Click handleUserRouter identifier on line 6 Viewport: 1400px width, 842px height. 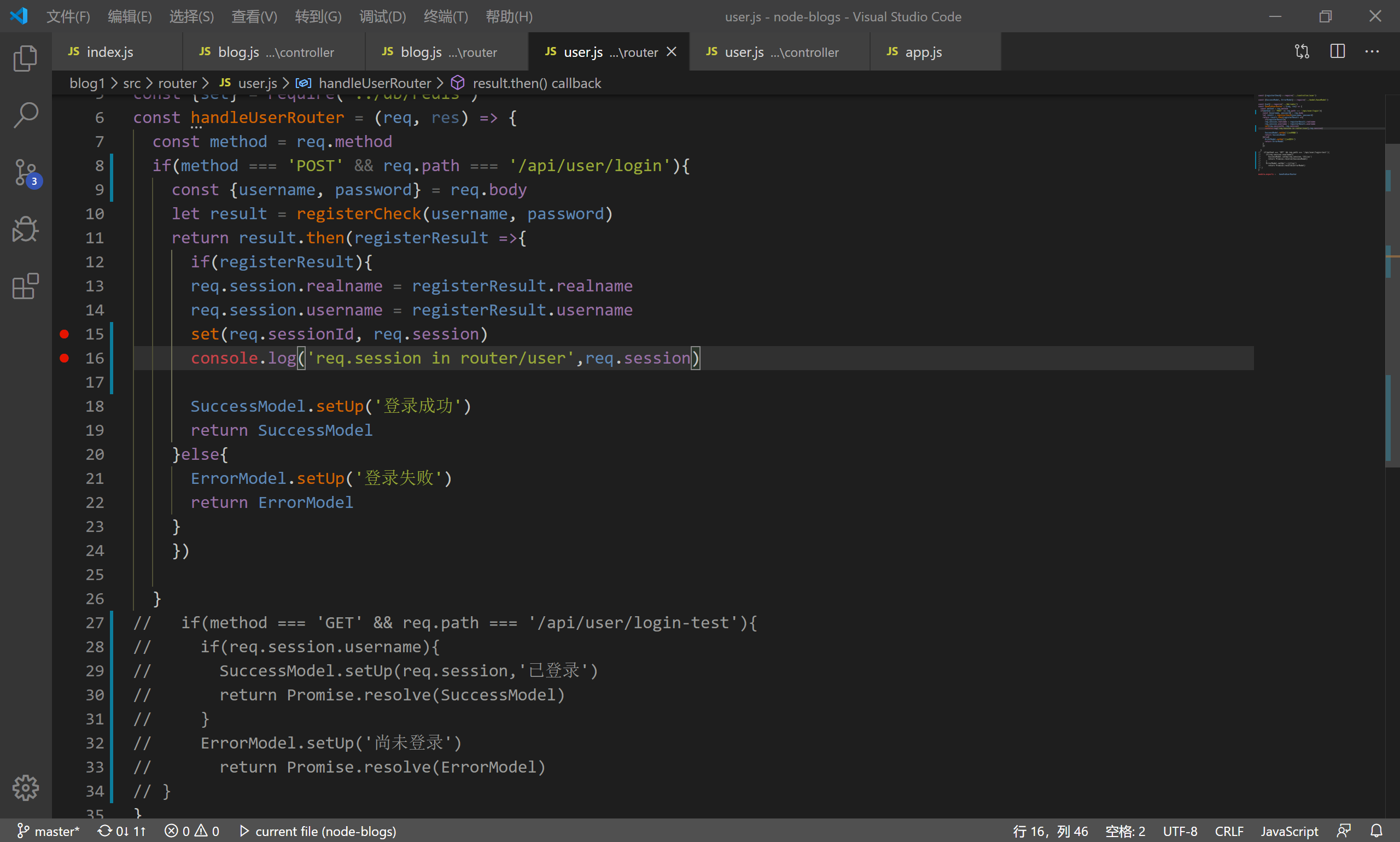click(x=267, y=118)
